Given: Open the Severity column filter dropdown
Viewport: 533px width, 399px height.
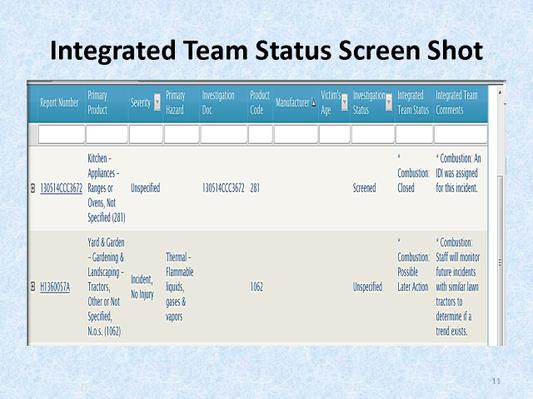Looking at the screenshot, I should (x=157, y=102).
